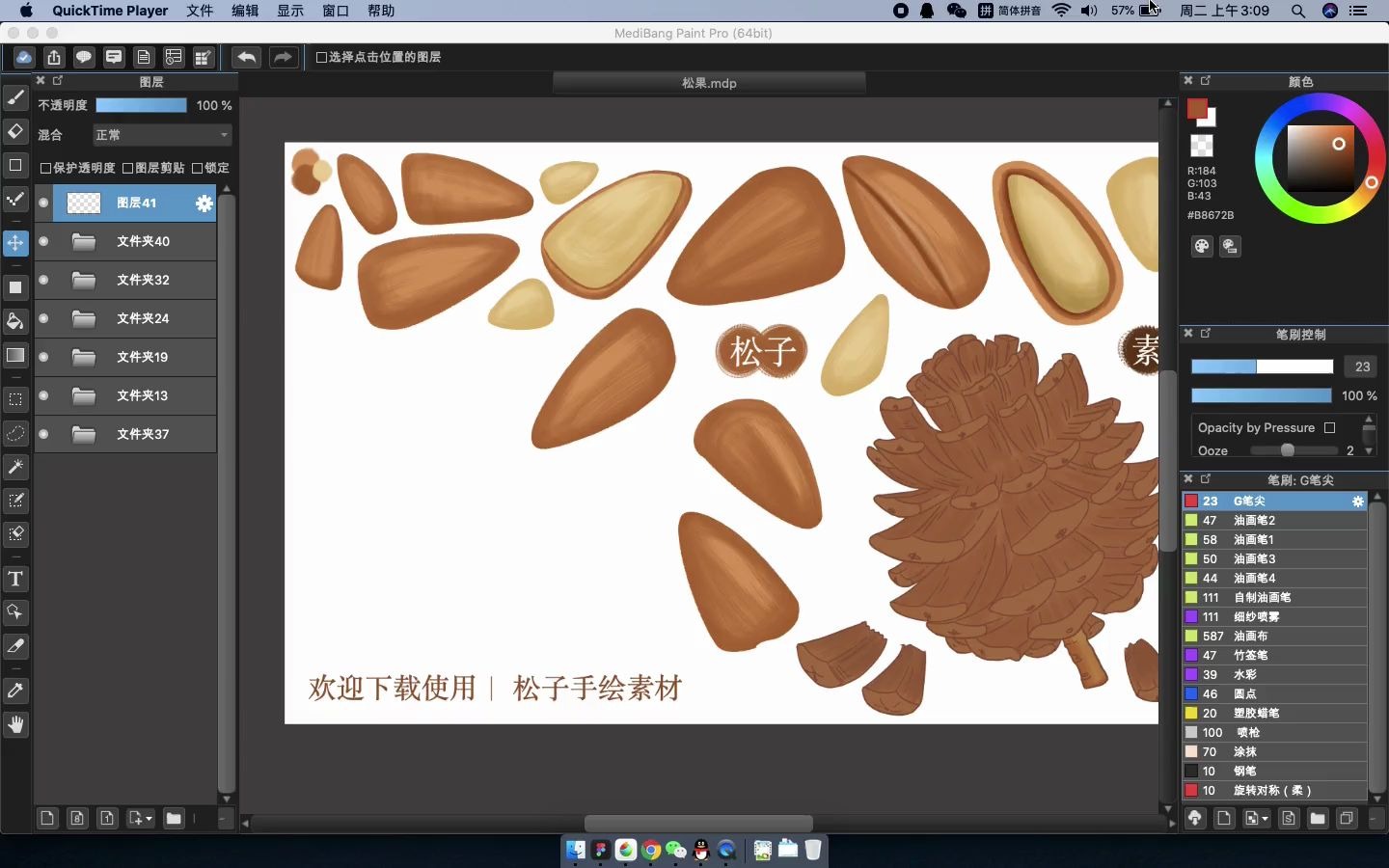Select 喷枪 brush
Screen dimensions: 1389x868
tap(1274, 732)
